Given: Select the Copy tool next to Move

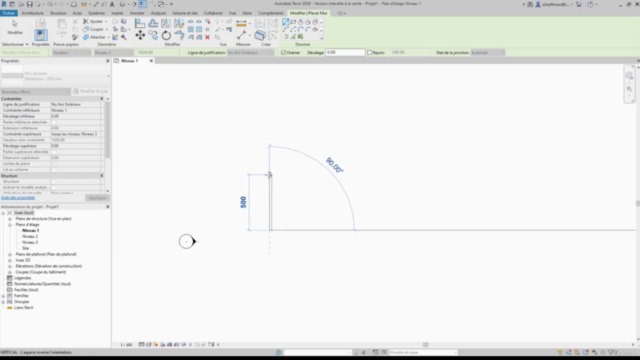Looking at the screenshot, I should click(153, 36).
